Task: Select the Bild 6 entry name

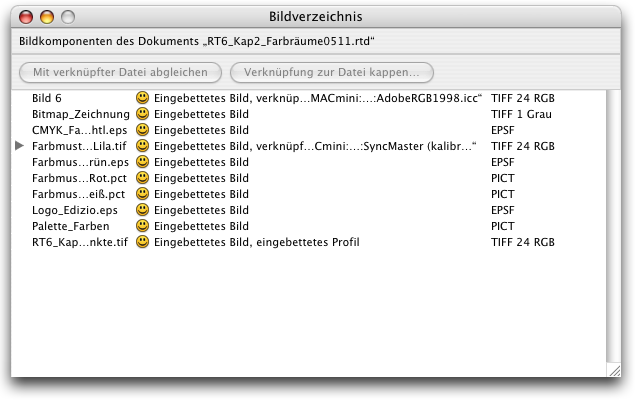Action: pyautogui.click(x=47, y=98)
